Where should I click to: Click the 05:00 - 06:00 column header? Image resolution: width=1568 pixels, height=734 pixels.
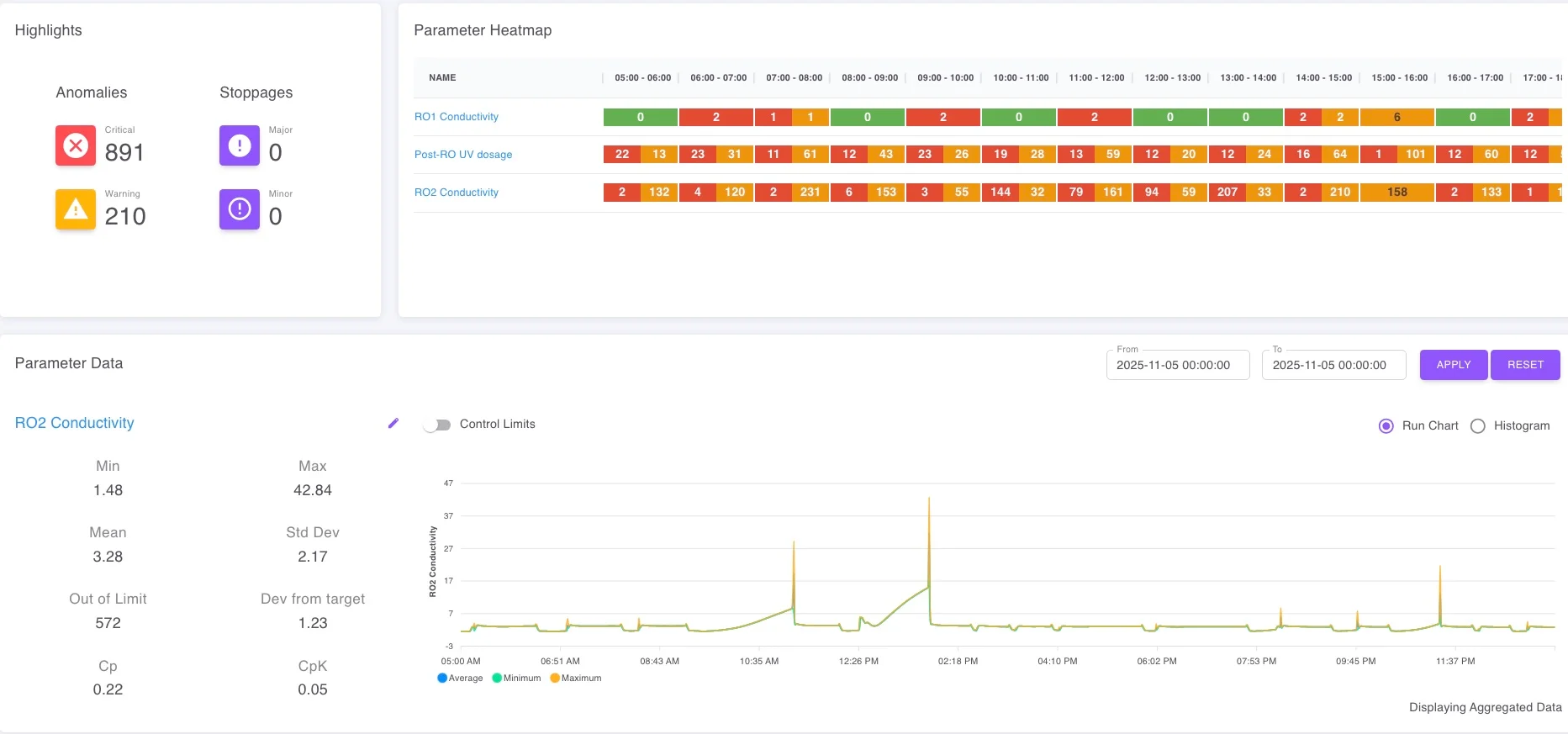point(642,77)
